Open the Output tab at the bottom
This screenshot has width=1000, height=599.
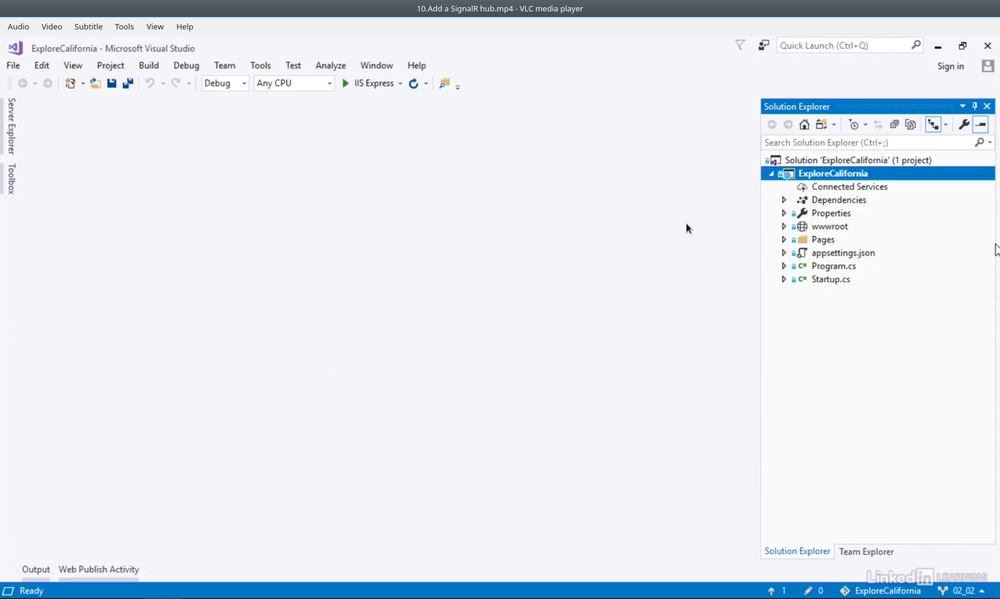click(x=36, y=569)
